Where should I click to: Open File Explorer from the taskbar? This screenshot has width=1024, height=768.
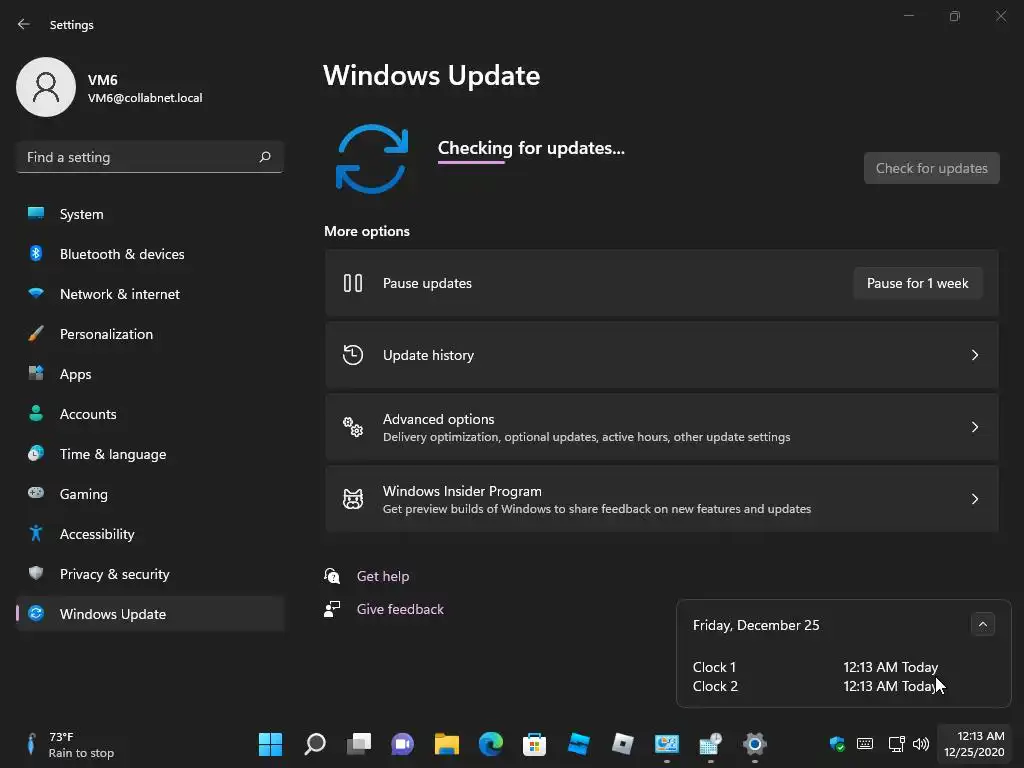447,744
